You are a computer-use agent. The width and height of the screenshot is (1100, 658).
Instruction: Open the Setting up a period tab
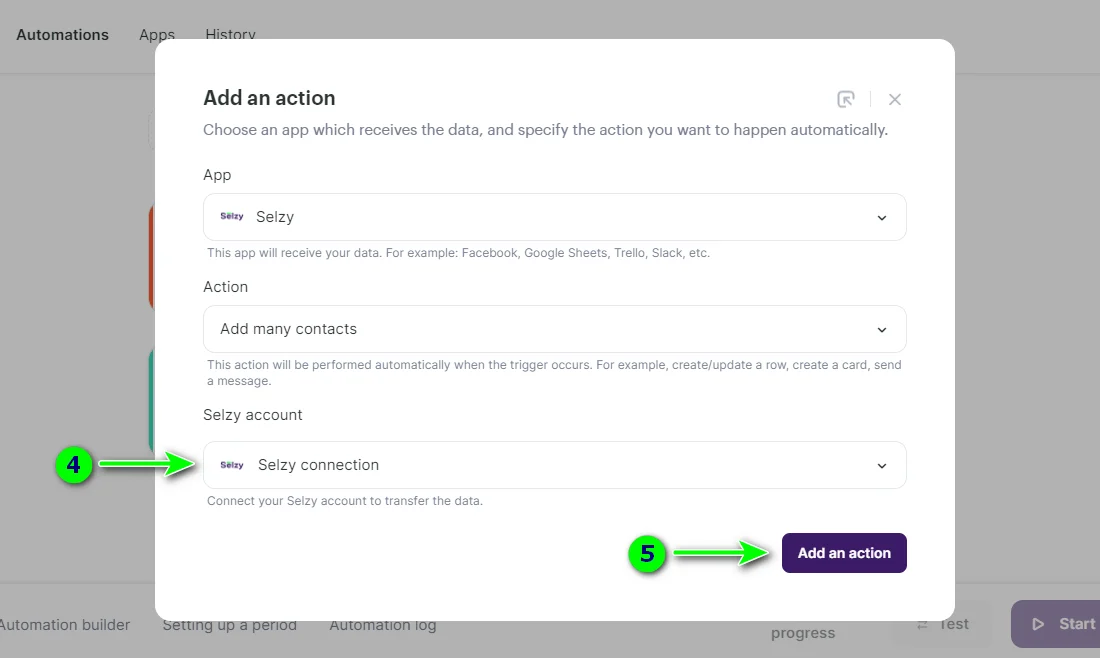point(229,624)
